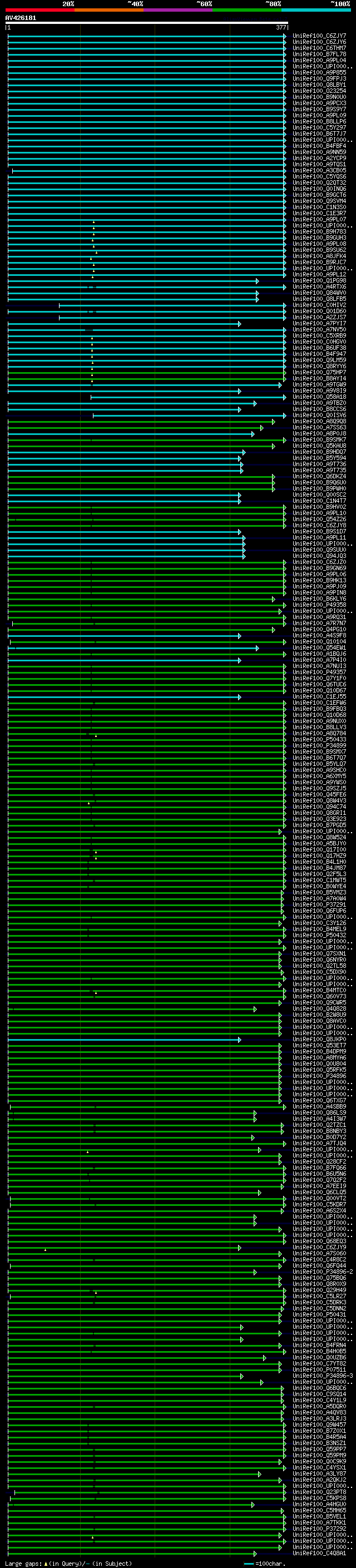This screenshot has width=356, height=1568.
Task: Open hit UniRef100_B9SMK7
Action: point(319,439)
